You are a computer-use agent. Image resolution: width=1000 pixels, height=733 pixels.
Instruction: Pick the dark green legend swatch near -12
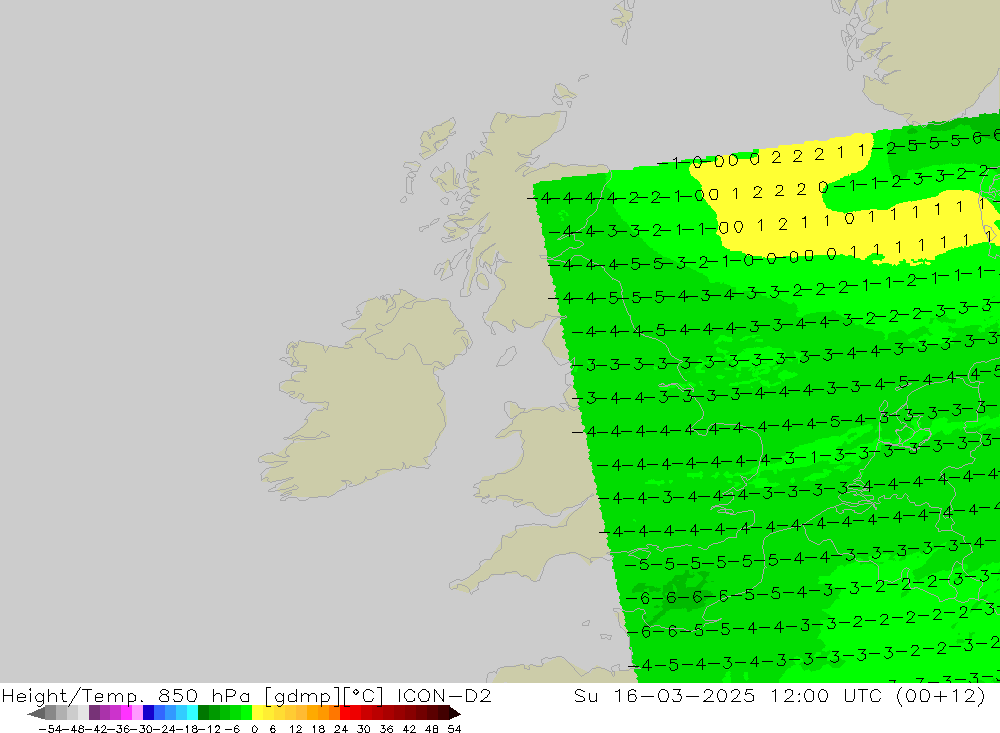(203, 713)
